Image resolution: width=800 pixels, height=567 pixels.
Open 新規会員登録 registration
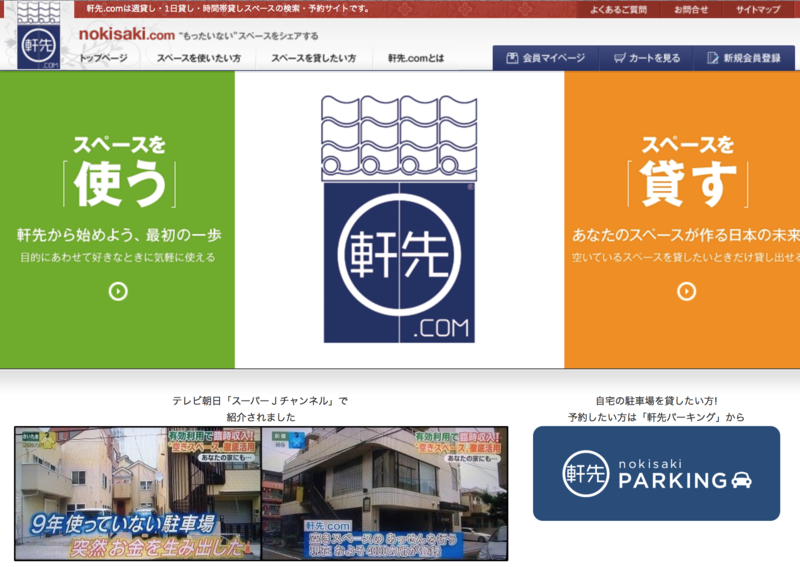744,58
